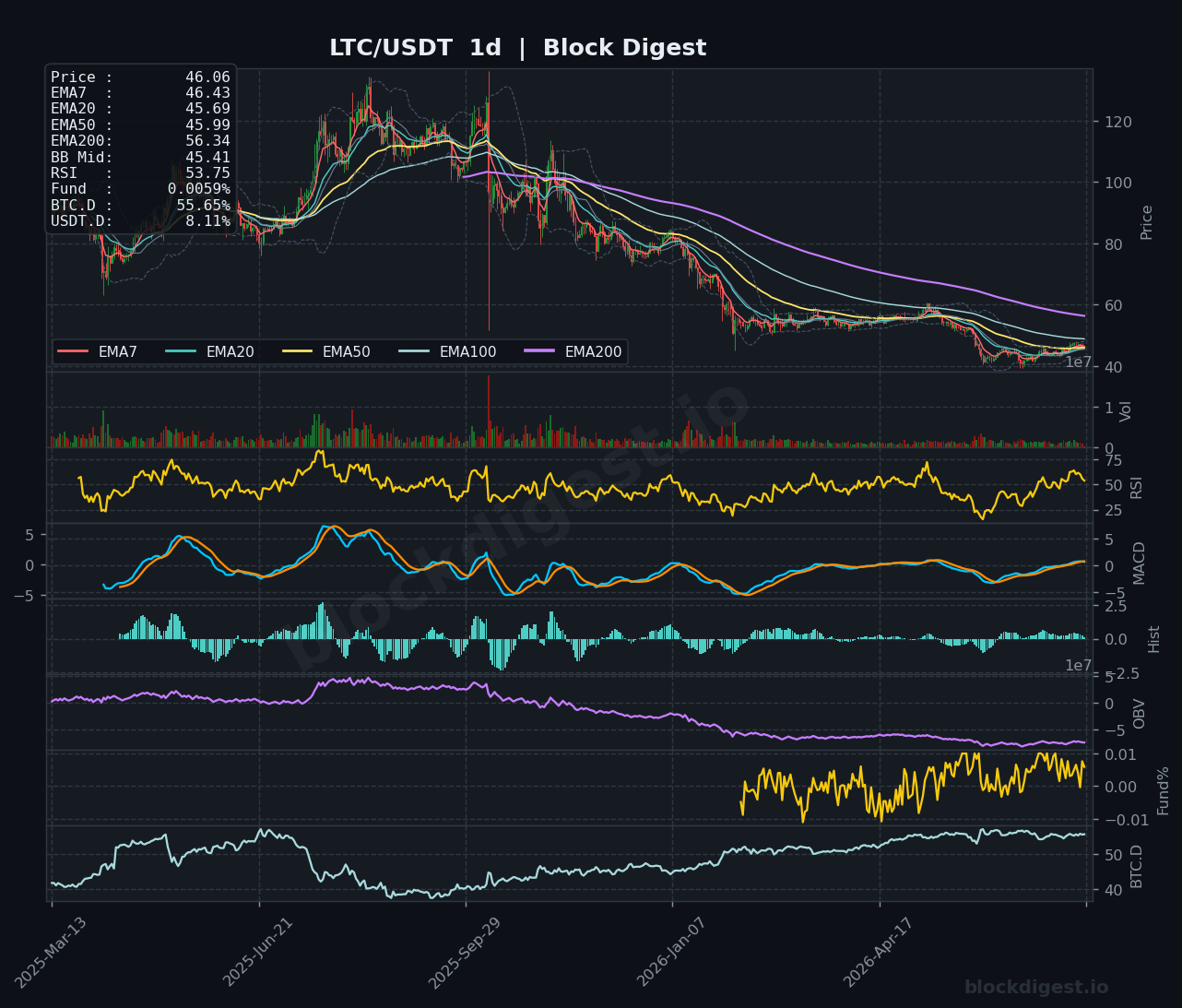Click the Fund 0.0059% row
The height and width of the screenshot is (1008, 1182).
(140, 189)
